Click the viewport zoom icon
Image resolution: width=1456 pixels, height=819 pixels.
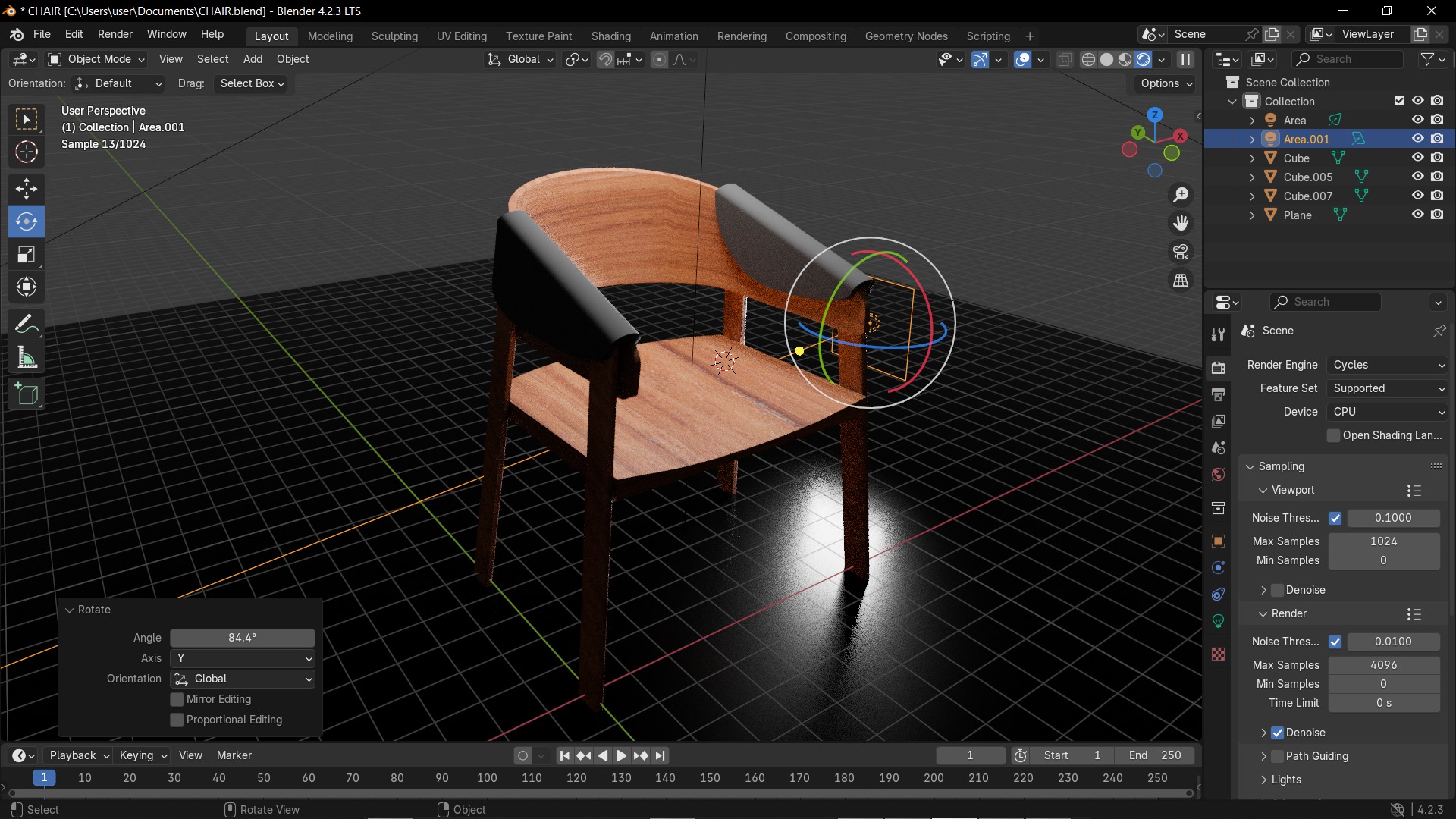pos(1181,195)
